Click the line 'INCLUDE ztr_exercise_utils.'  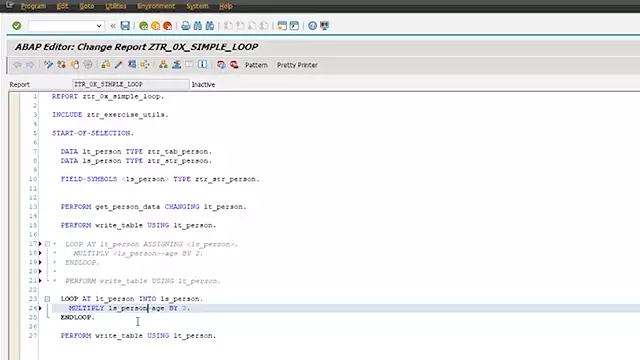click(x=110, y=115)
